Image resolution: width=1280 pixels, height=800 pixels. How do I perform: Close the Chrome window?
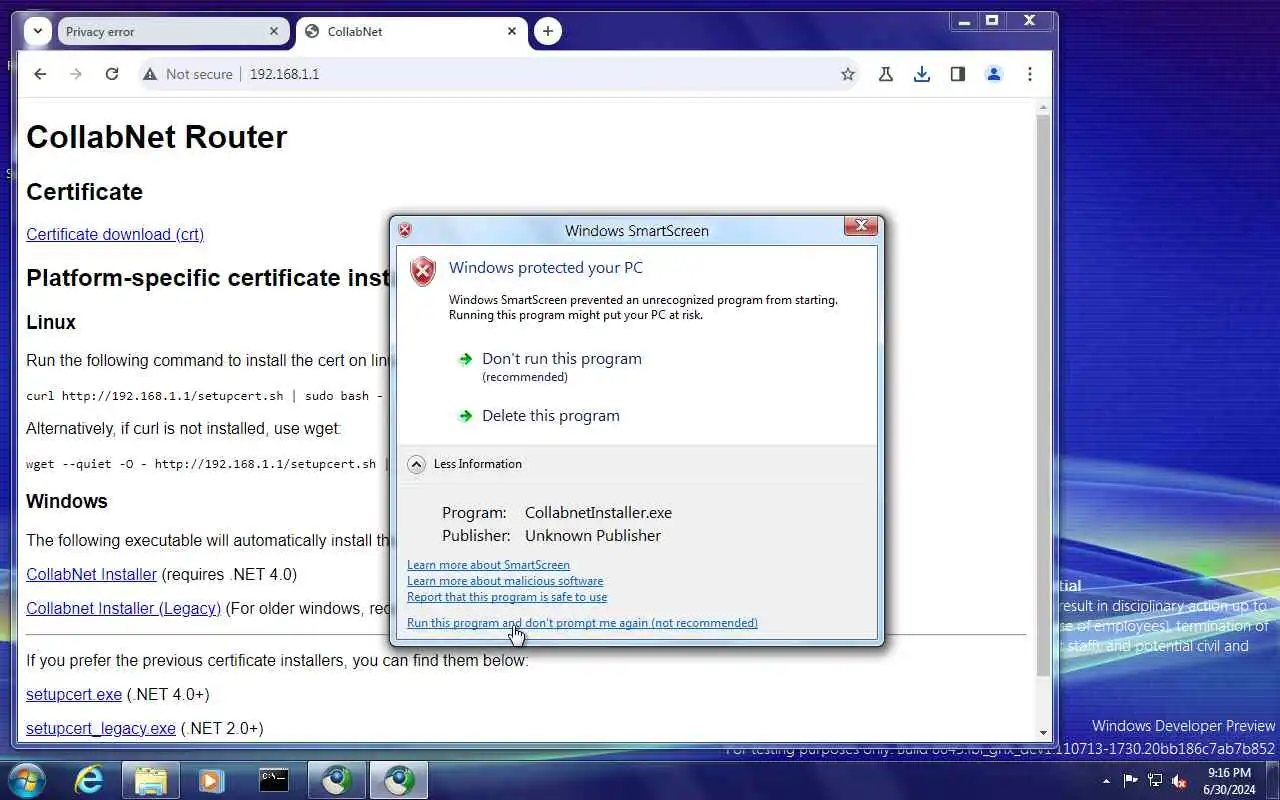click(x=1030, y=21)
